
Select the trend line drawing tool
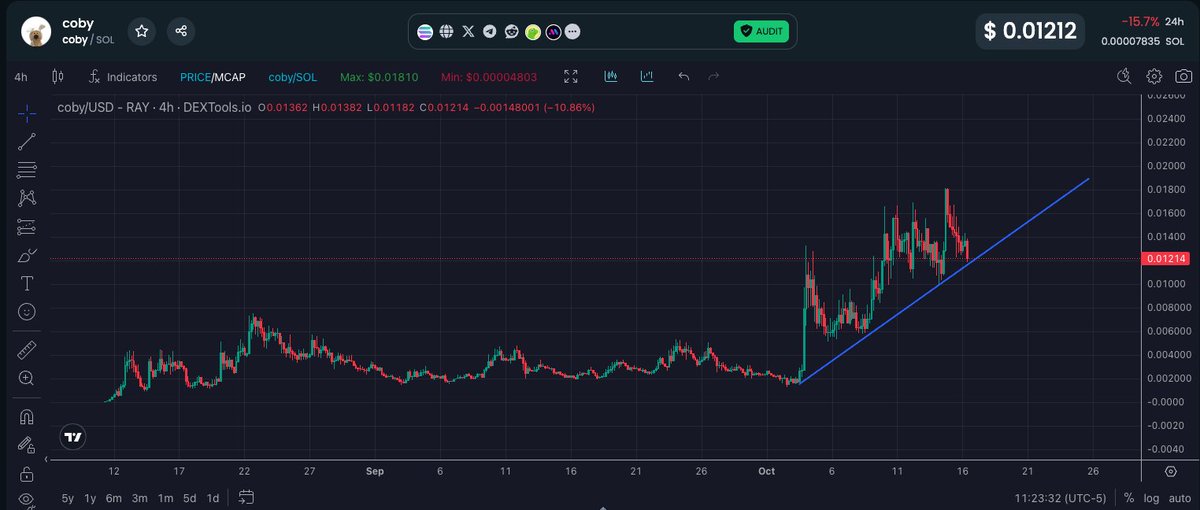[27, 142]
